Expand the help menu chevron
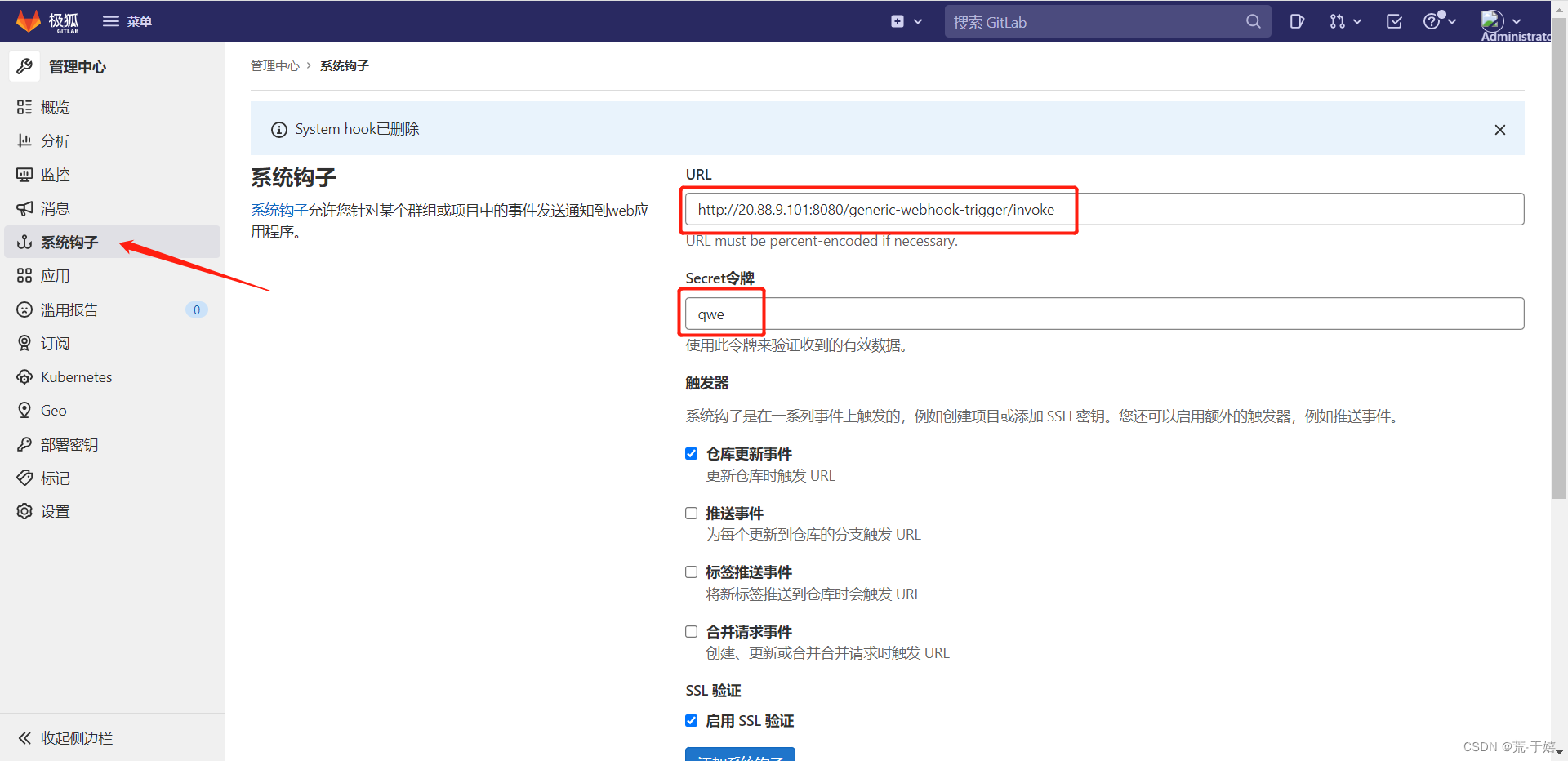 [x=1452, y=22]
